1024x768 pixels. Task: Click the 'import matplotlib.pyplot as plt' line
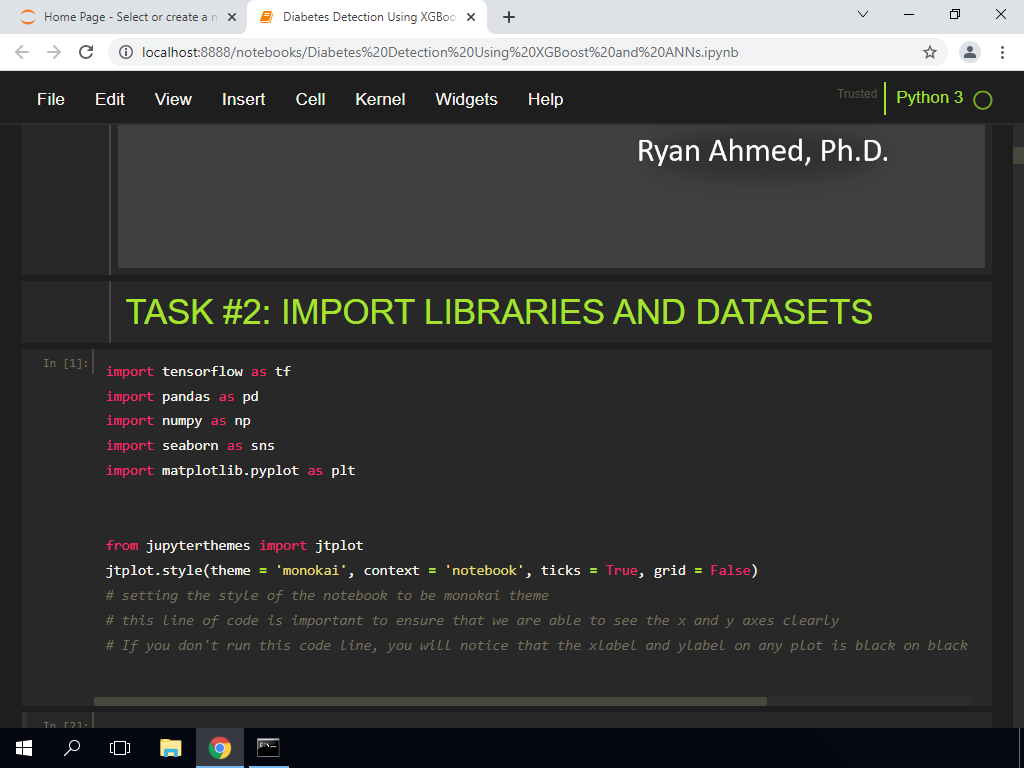[x=231, y=470]
